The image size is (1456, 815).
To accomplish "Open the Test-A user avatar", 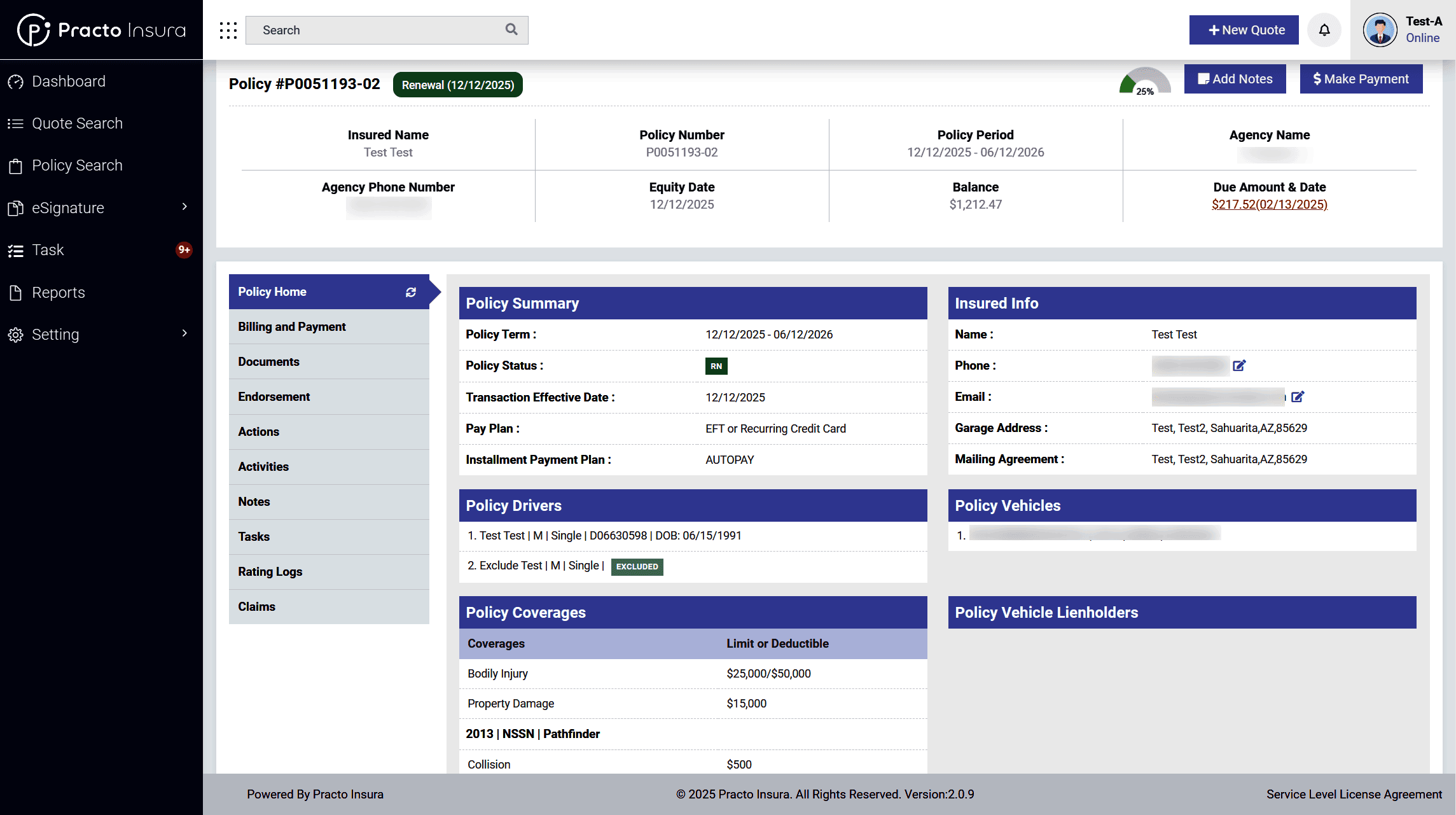I will [1380, 30].
